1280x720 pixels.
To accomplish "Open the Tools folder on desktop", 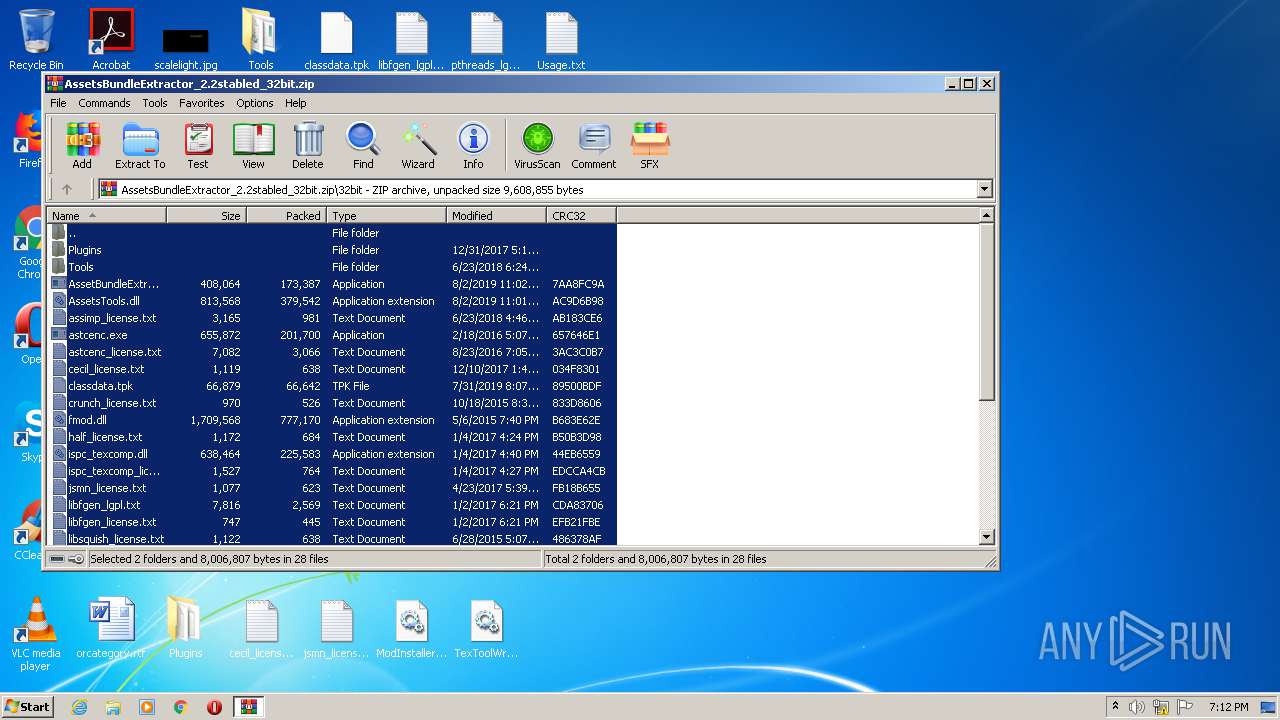I will click(261, 40).
